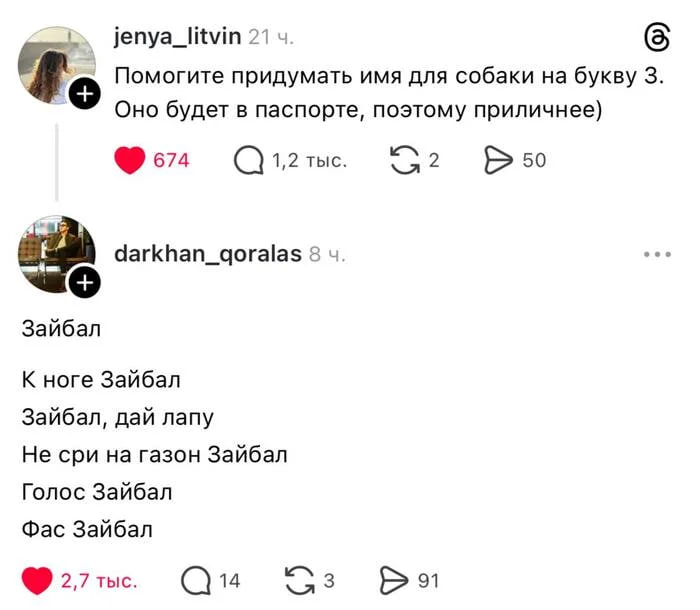
Task: Open the Threads logo icon
Action: (658, 38)
